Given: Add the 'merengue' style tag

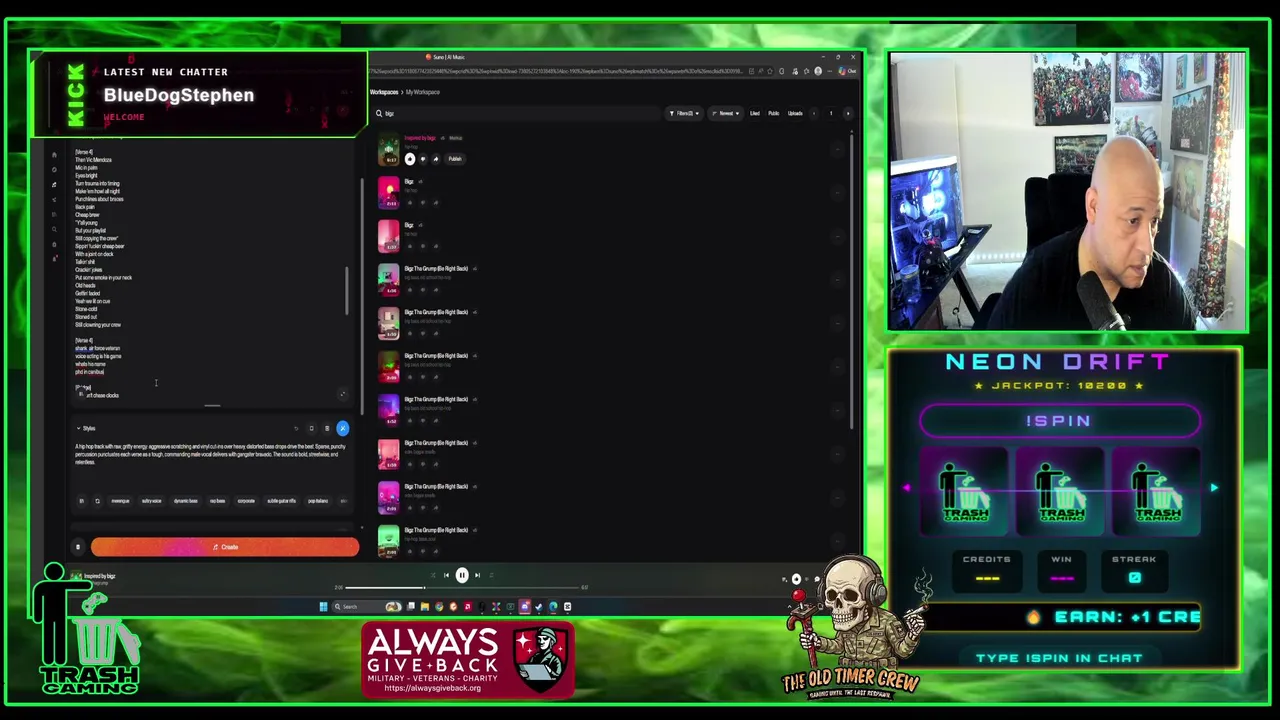Looking at the screenshot, I should pos(121,501).
